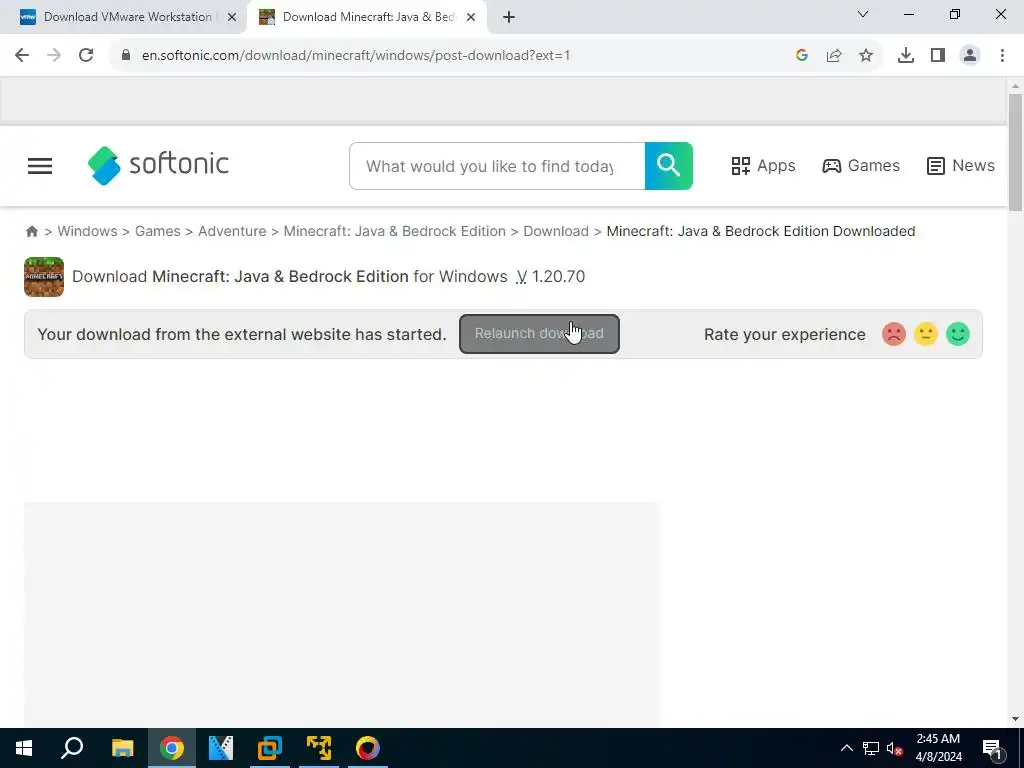Reload the Softonic page

click(x=86, y=56)
